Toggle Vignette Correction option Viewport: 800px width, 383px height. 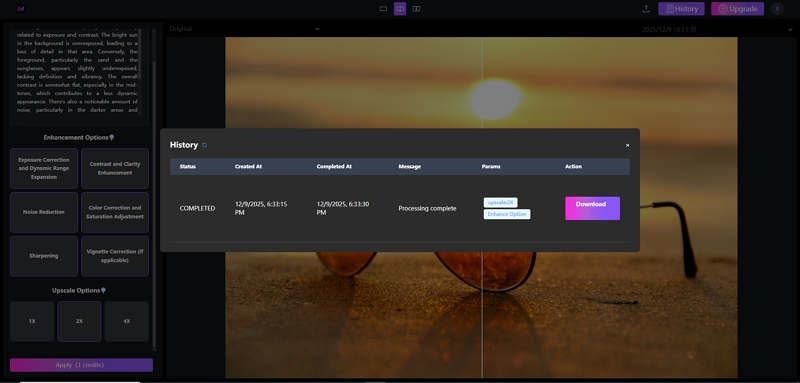click(115, 256)
